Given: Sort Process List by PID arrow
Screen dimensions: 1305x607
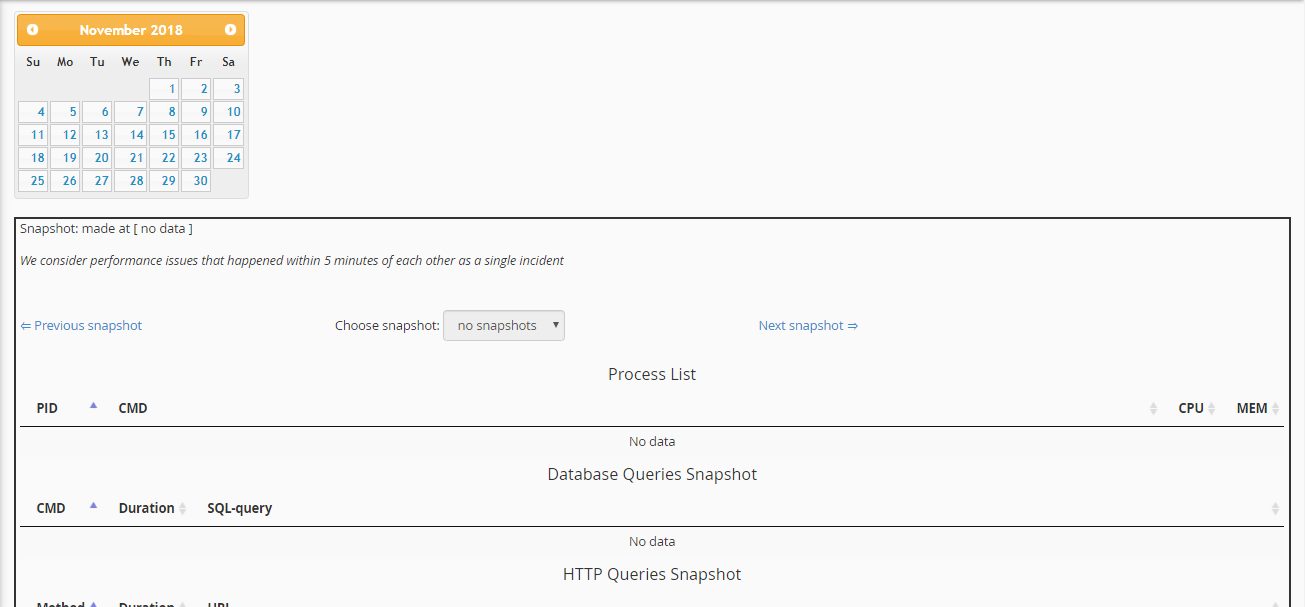Looking at the screenshot, I should [x=93, y=406].
